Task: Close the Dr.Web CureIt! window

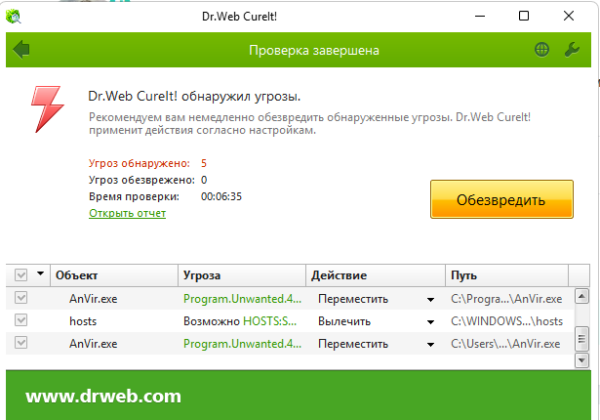Action: coord(569,16)
